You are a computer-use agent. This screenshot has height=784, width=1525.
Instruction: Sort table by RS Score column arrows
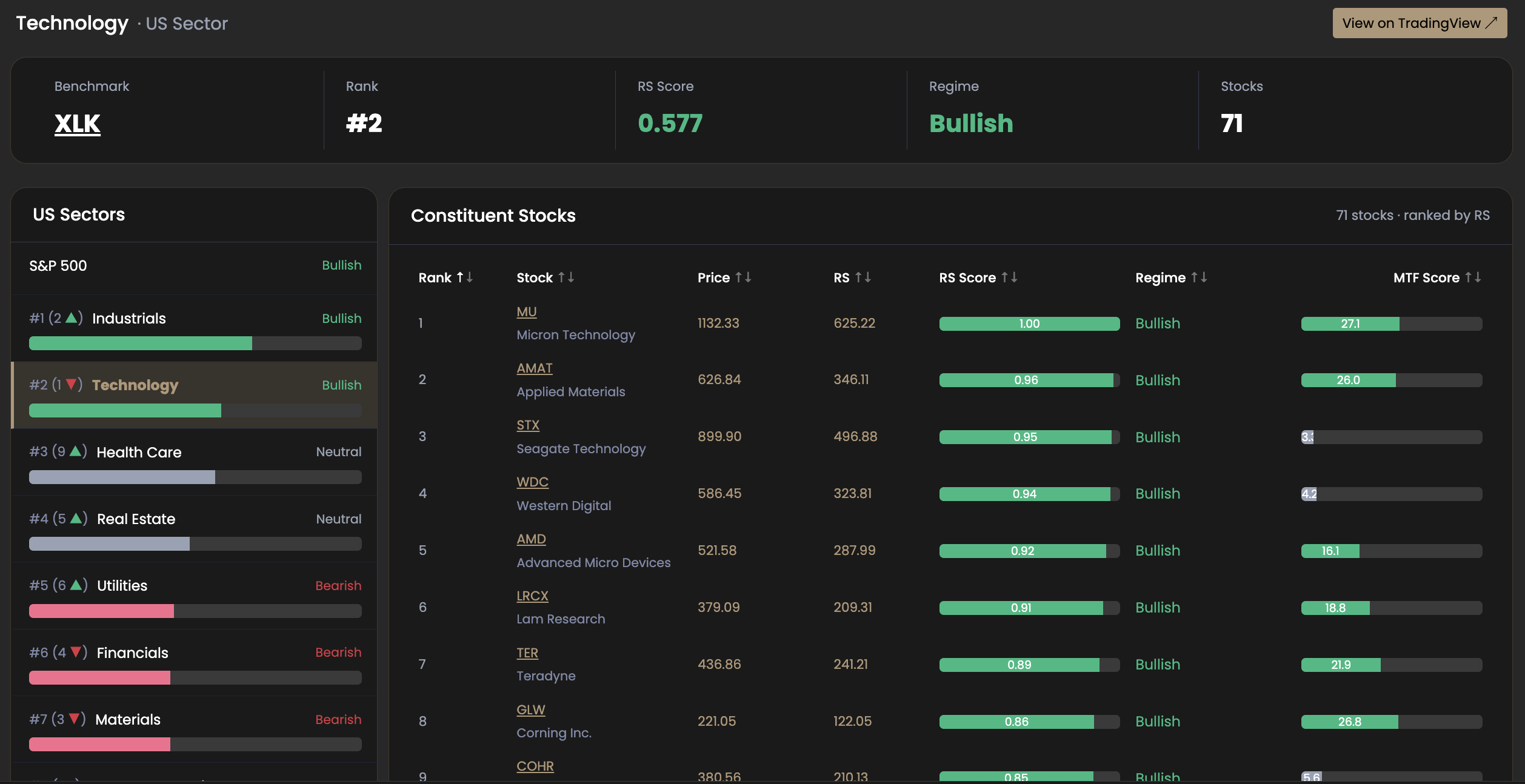(x=1009, y=277)
